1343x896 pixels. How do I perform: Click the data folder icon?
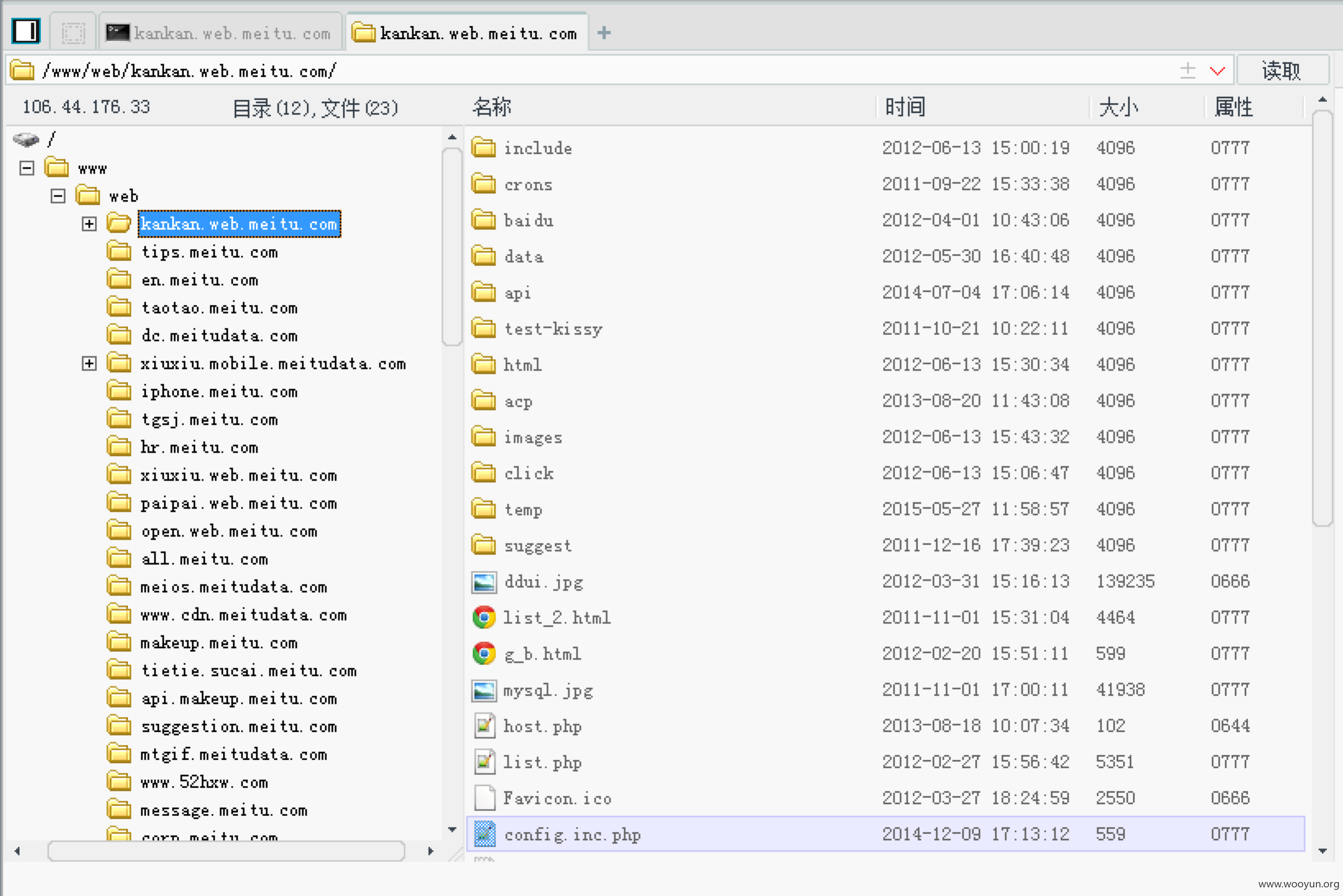coord(484,256)
